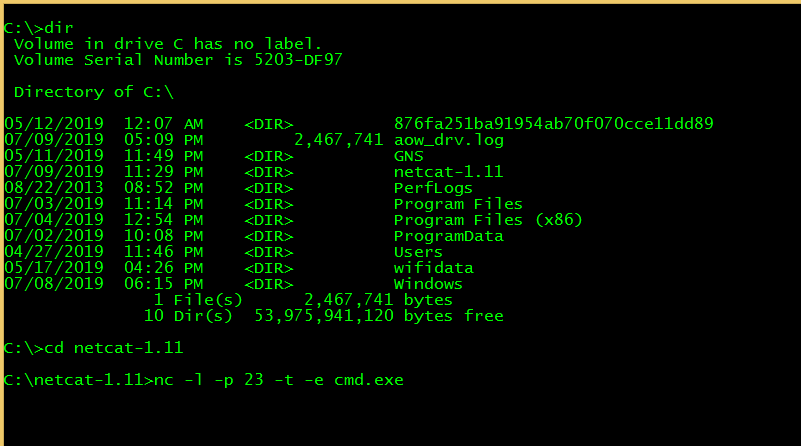801x446 pixels.
Task: Select the 876fa251ba91954ab70f070cce11dd89 folder name
Action: point(553,124)
